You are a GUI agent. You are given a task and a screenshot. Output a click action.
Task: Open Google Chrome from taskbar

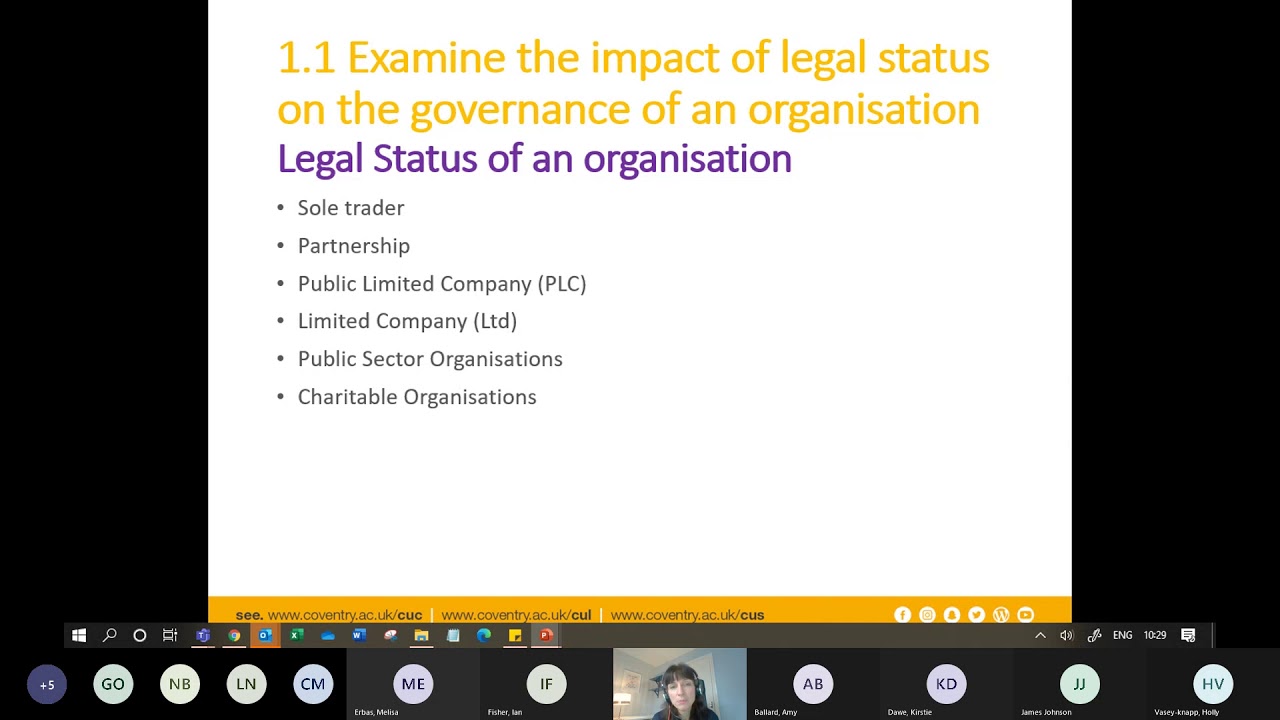click(x=234, y=635)
